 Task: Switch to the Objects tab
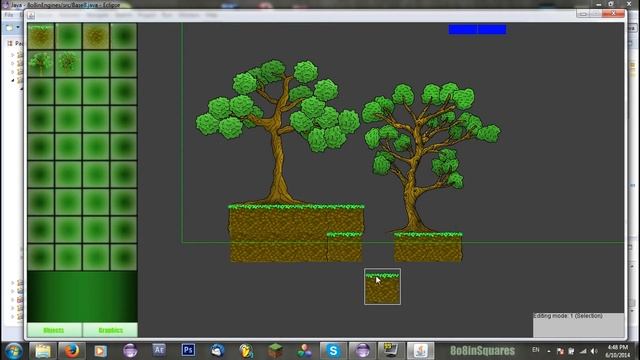pos(55,330)
